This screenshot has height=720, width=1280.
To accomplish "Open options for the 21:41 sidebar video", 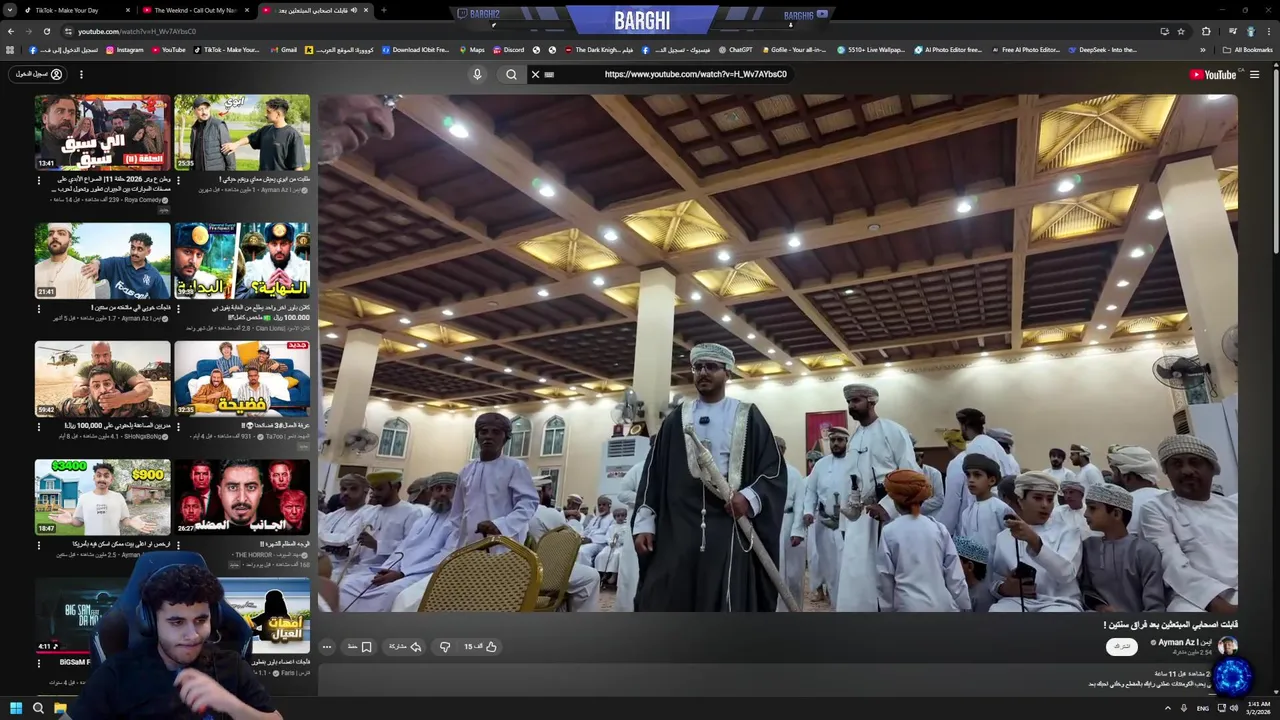I will 39,309.
